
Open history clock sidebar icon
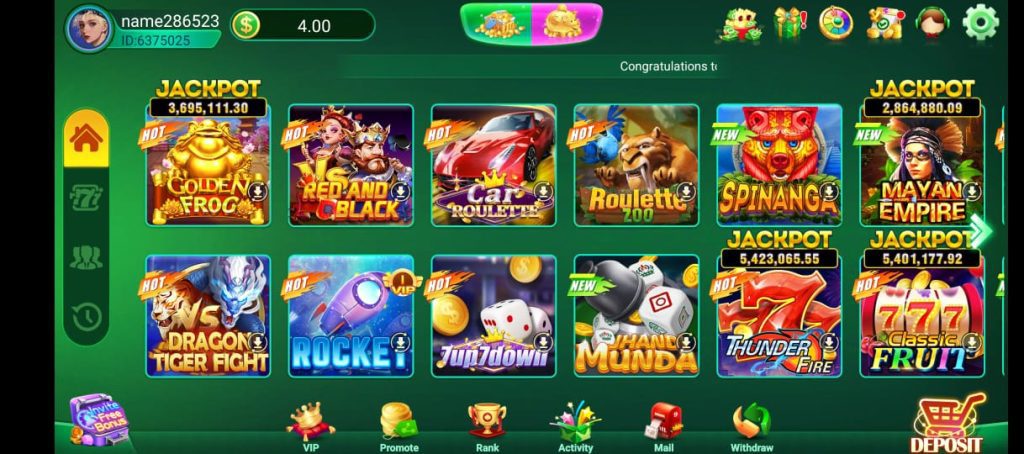(86, 317)
